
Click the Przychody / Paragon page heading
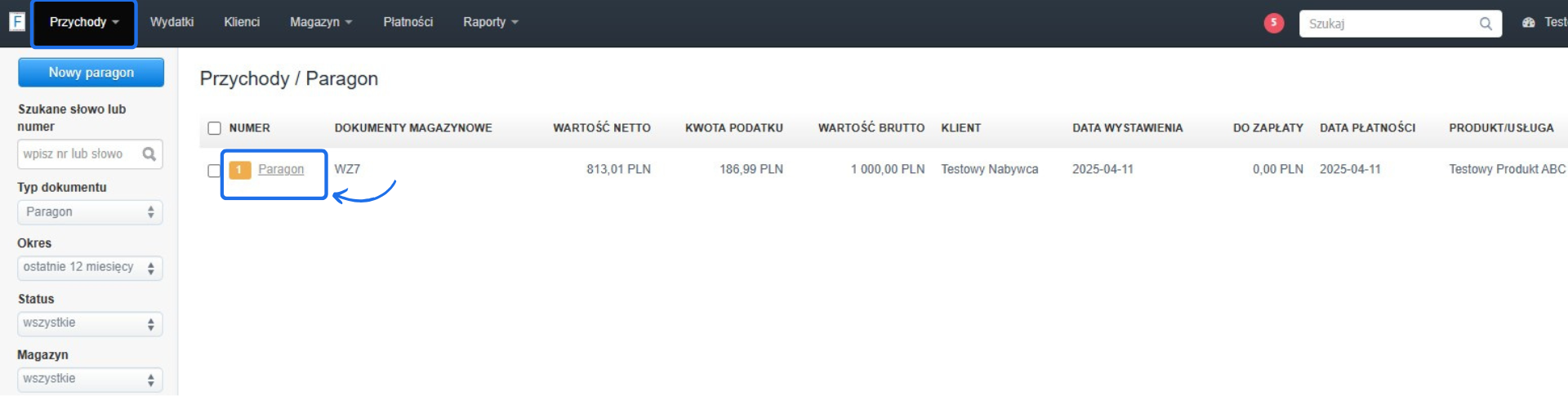click(x=289, y=79)
